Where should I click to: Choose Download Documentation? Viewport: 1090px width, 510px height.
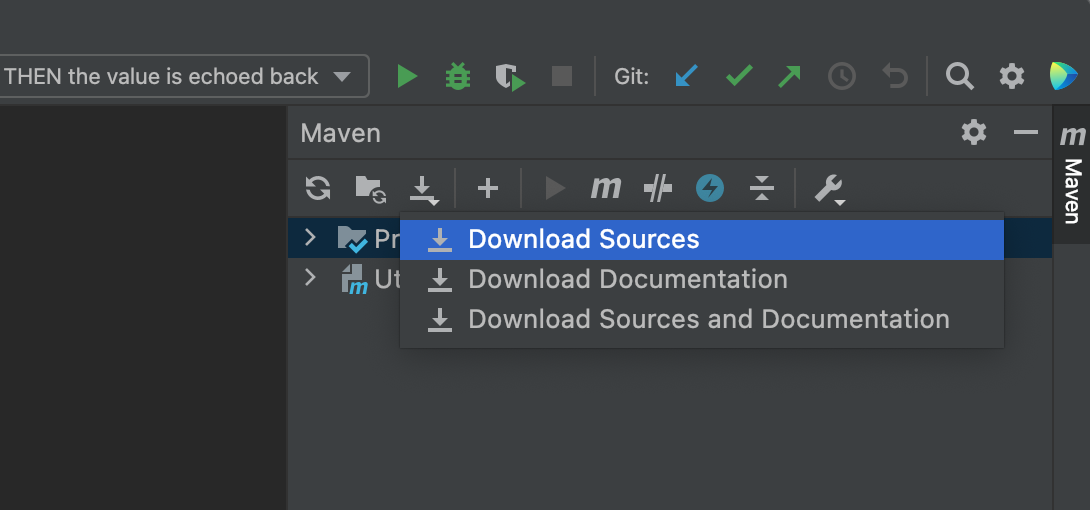pos(702,279)
